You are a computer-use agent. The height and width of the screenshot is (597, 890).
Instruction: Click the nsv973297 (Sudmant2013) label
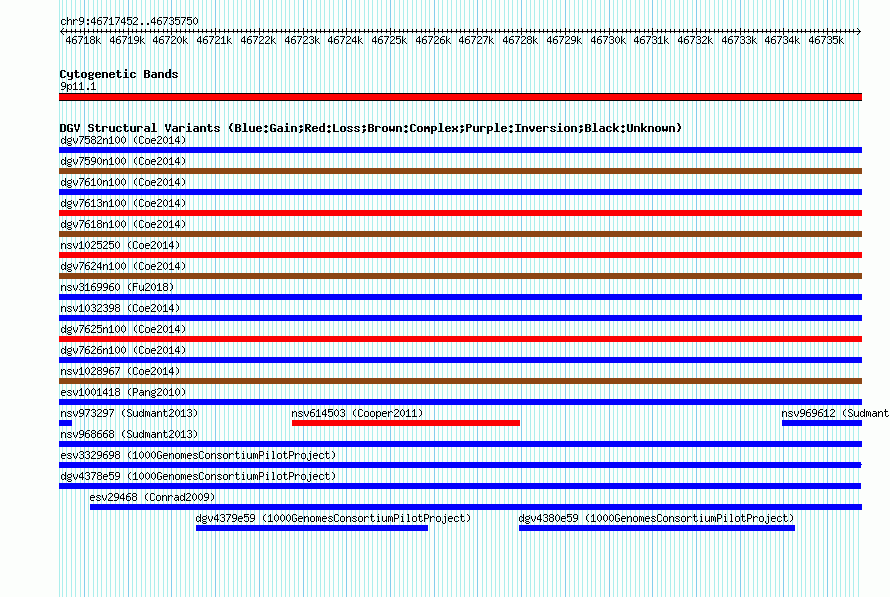point(129,413)
